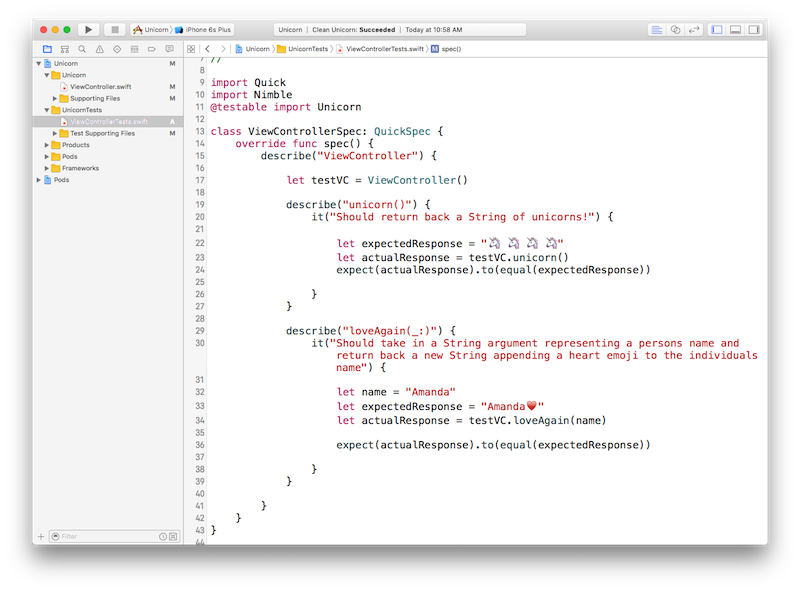Toggle the Navigator pane visibility
The image size is (800, 591).
pyautogui.click(x=717, y=30)
